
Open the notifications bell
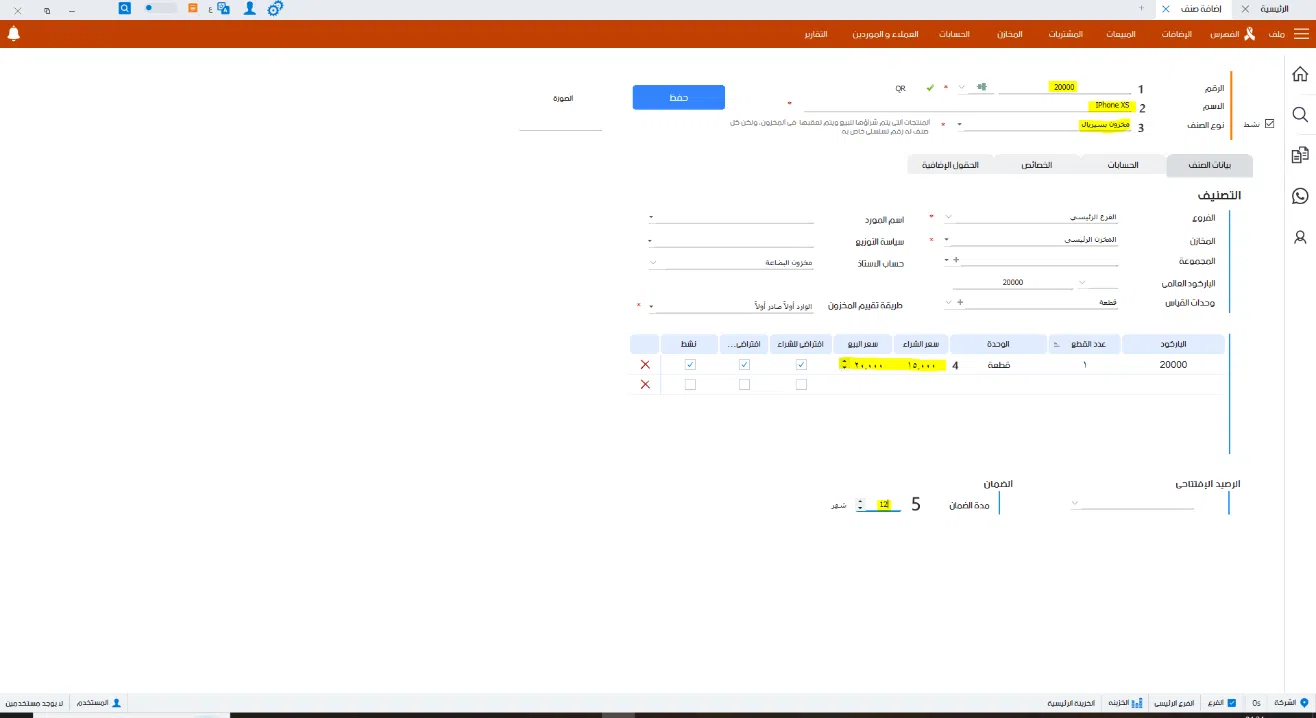[14, 34]
